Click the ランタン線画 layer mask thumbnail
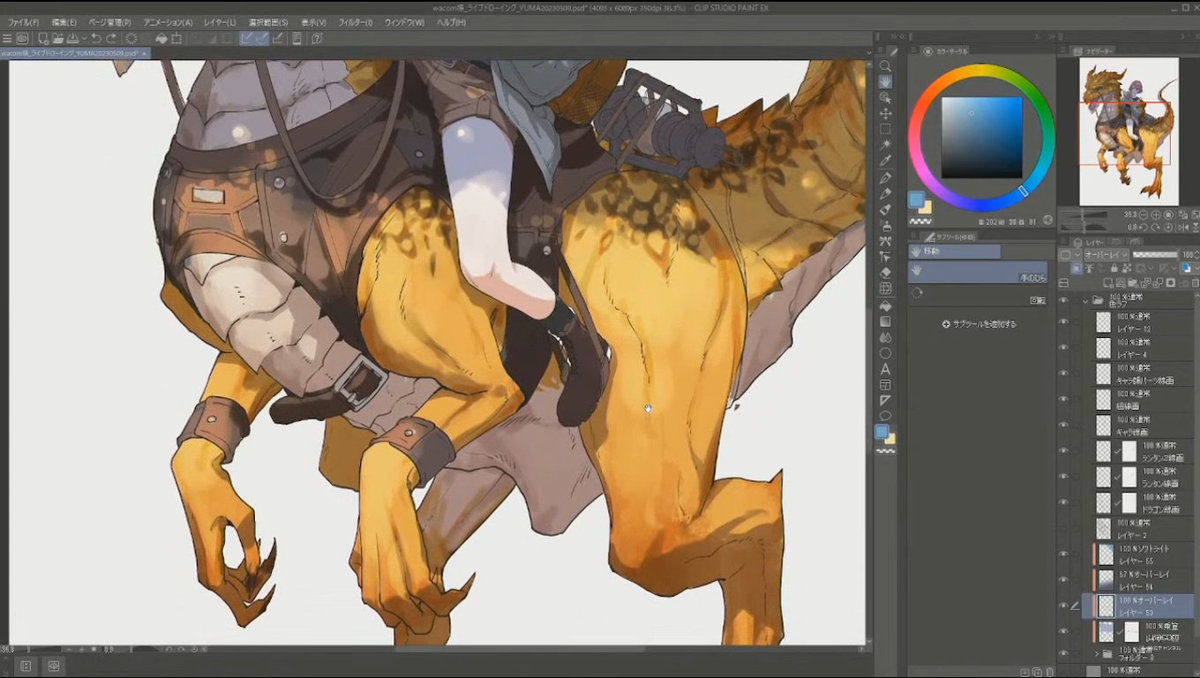Viewport: 1200px width, 678px height. (x=1130, y=477)
